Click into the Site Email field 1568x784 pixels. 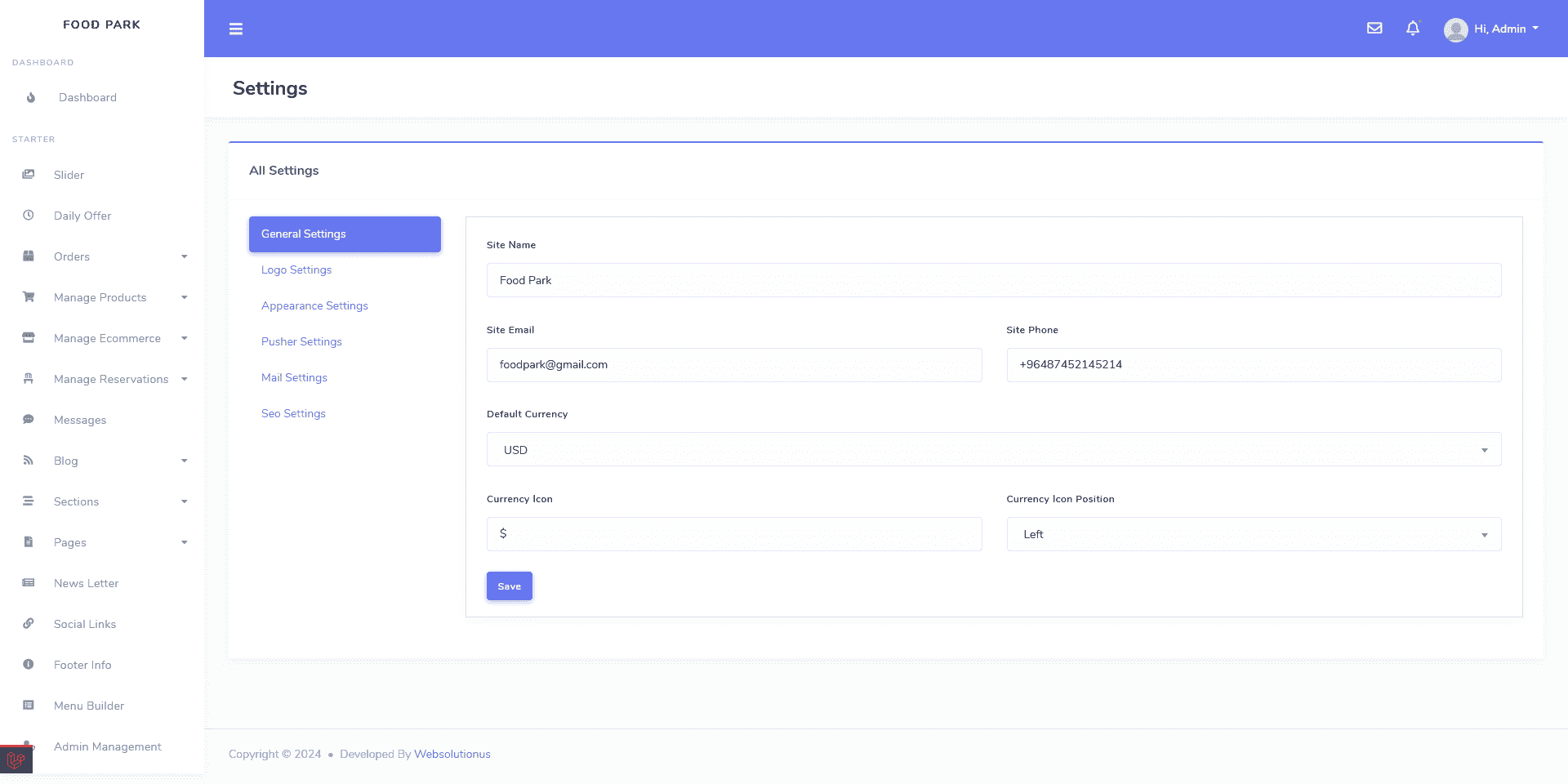pyautogui.click(x=733, y=365)
